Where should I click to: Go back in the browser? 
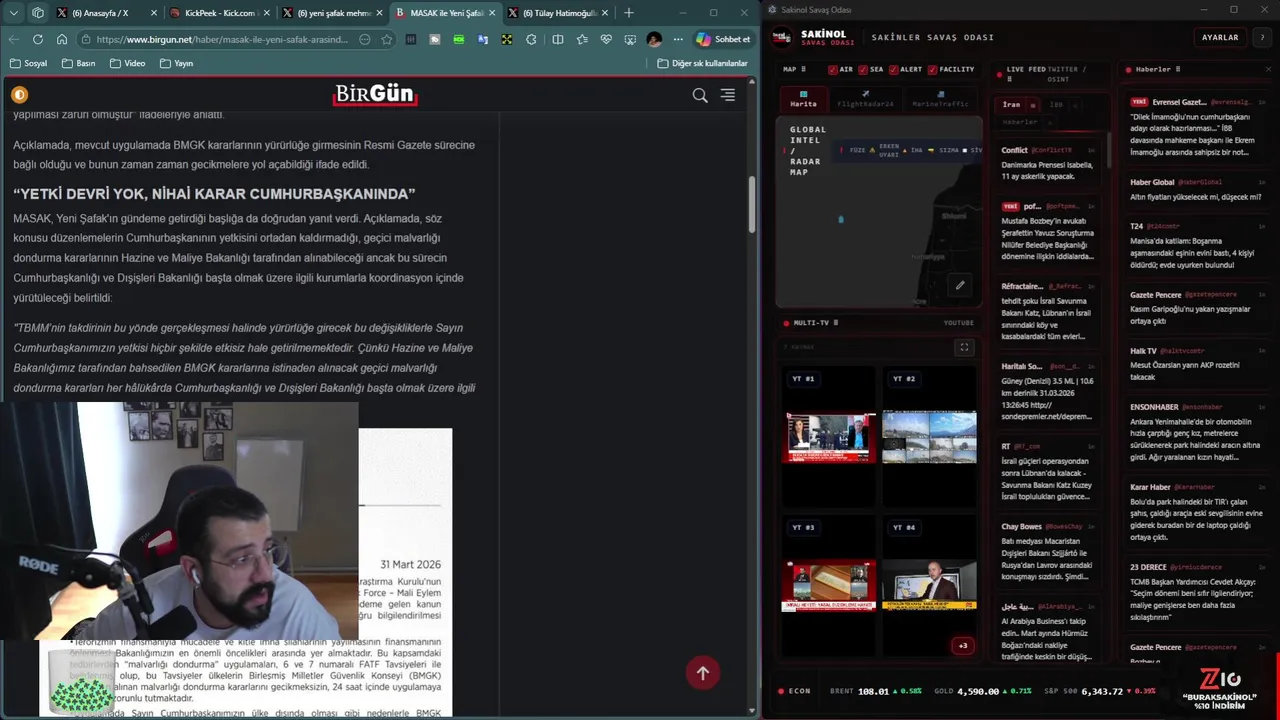[14, 39]
